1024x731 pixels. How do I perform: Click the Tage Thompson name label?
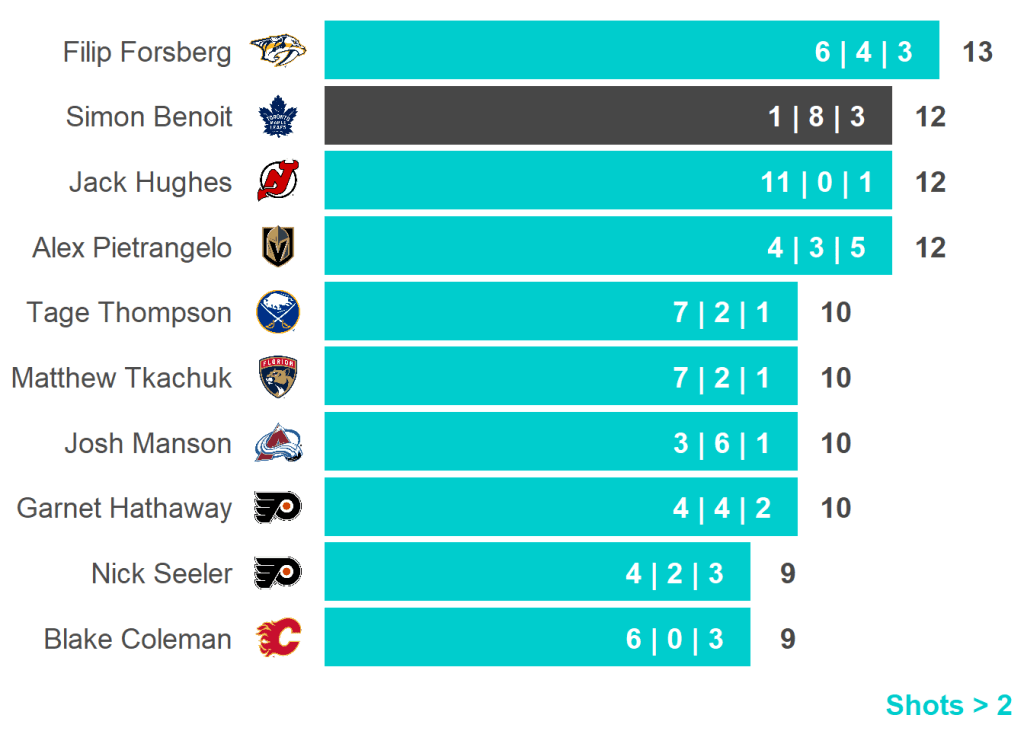click(129, 313)
